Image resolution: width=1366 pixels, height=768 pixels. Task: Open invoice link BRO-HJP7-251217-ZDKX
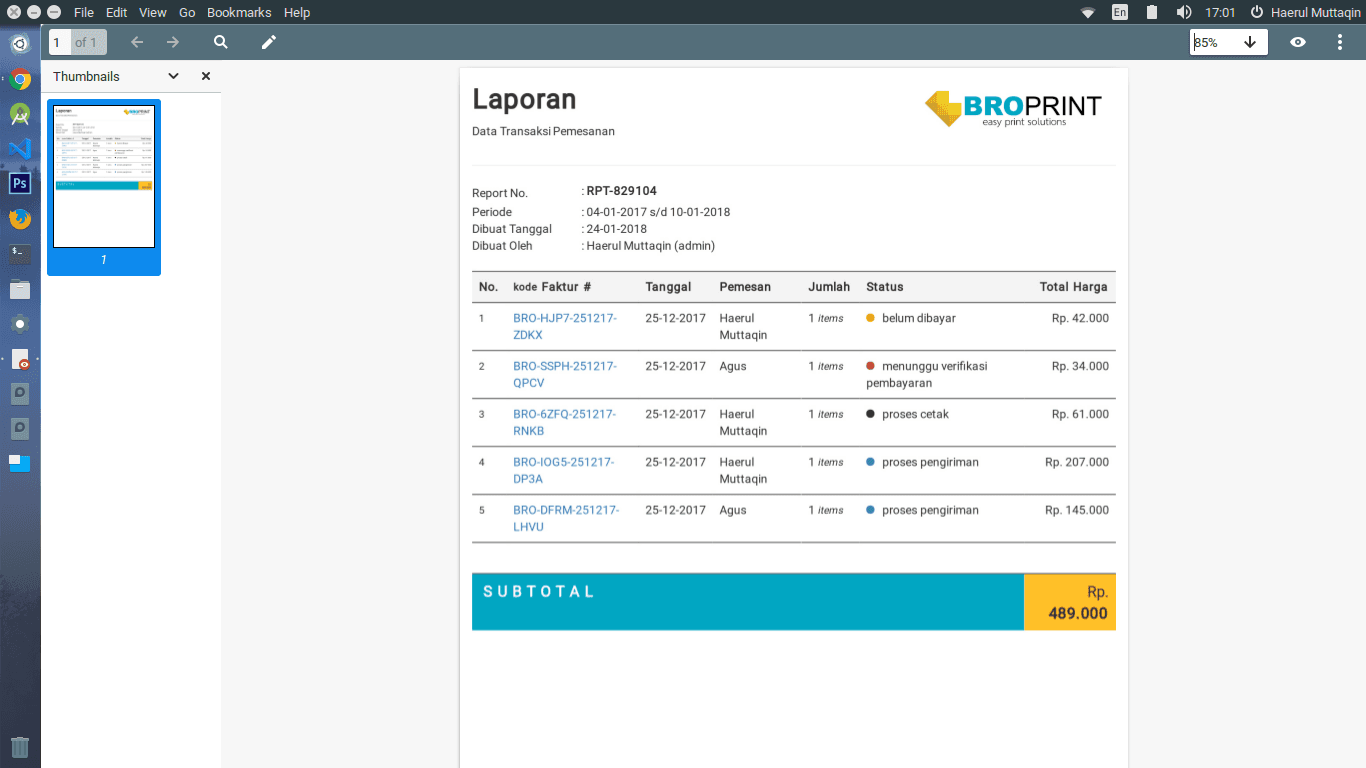point(565,326)
